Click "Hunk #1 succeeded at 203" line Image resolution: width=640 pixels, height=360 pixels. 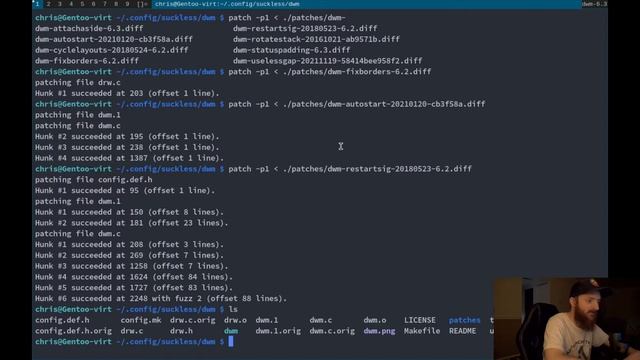[x=127, y=93]
